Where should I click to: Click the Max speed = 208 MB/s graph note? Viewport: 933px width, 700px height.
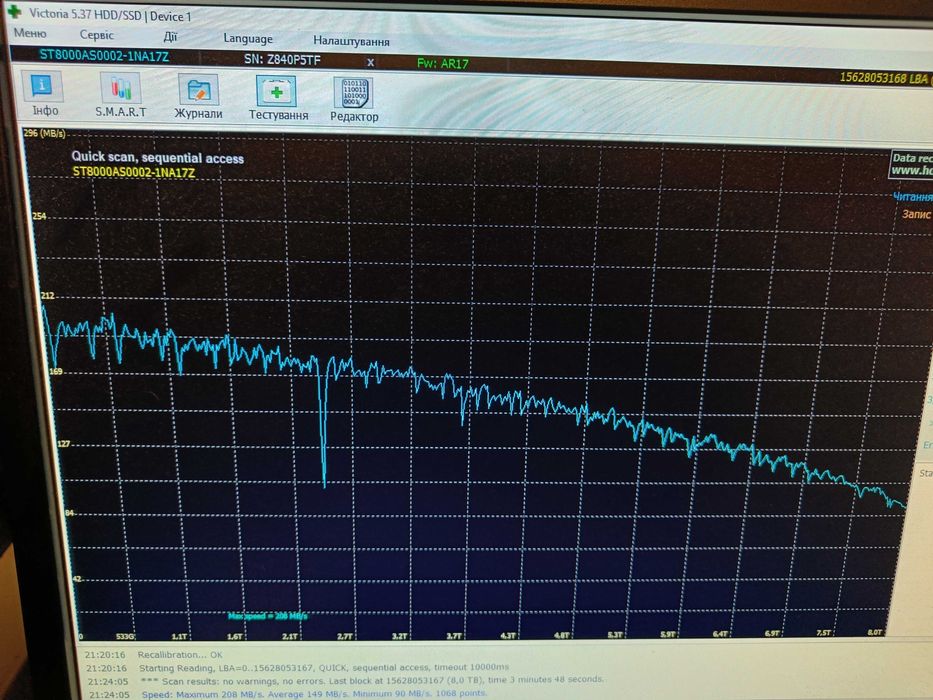[x=268, y=615]
